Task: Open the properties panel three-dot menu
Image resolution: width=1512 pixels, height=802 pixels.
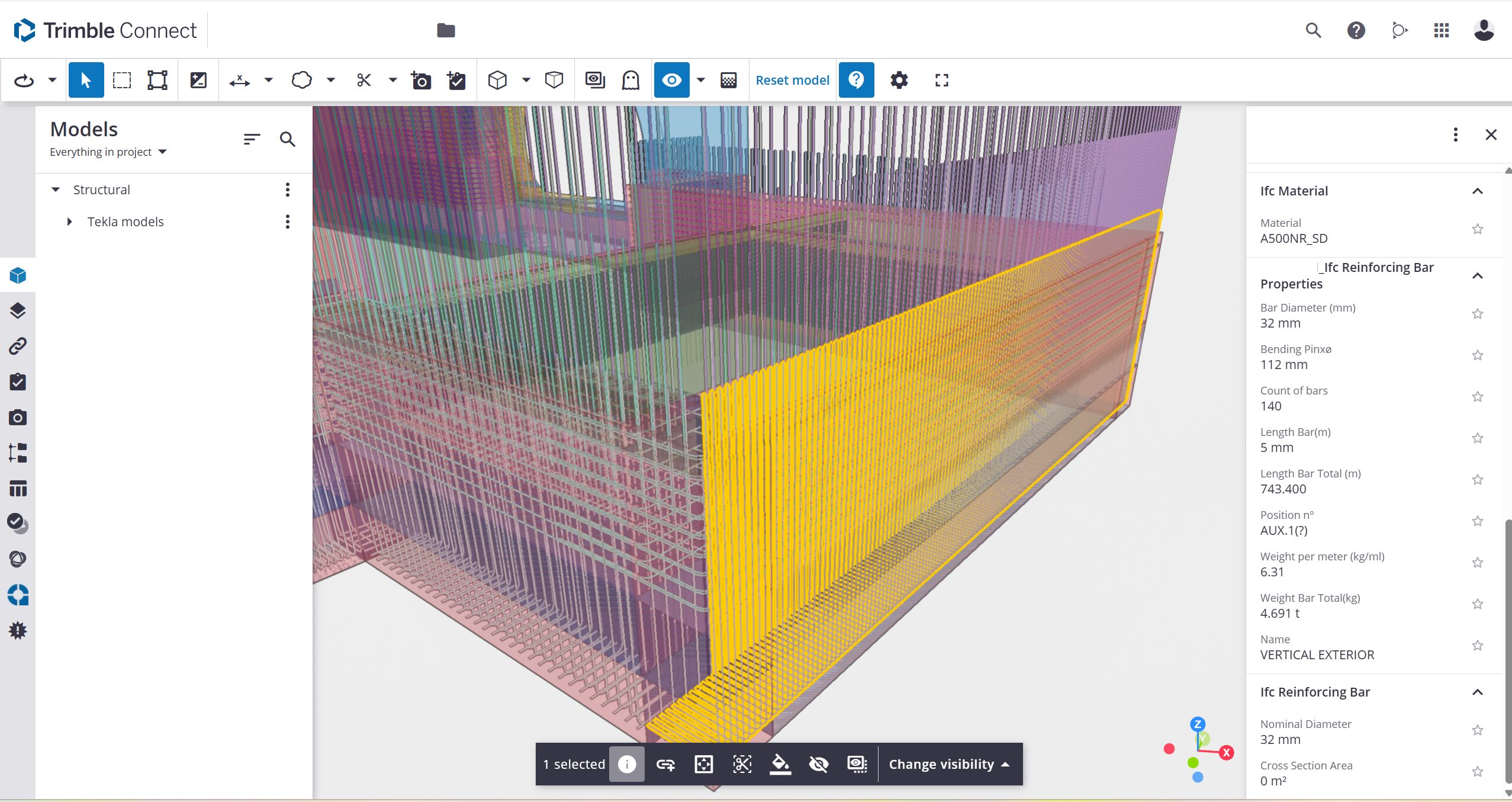Action: (1455, 135)
